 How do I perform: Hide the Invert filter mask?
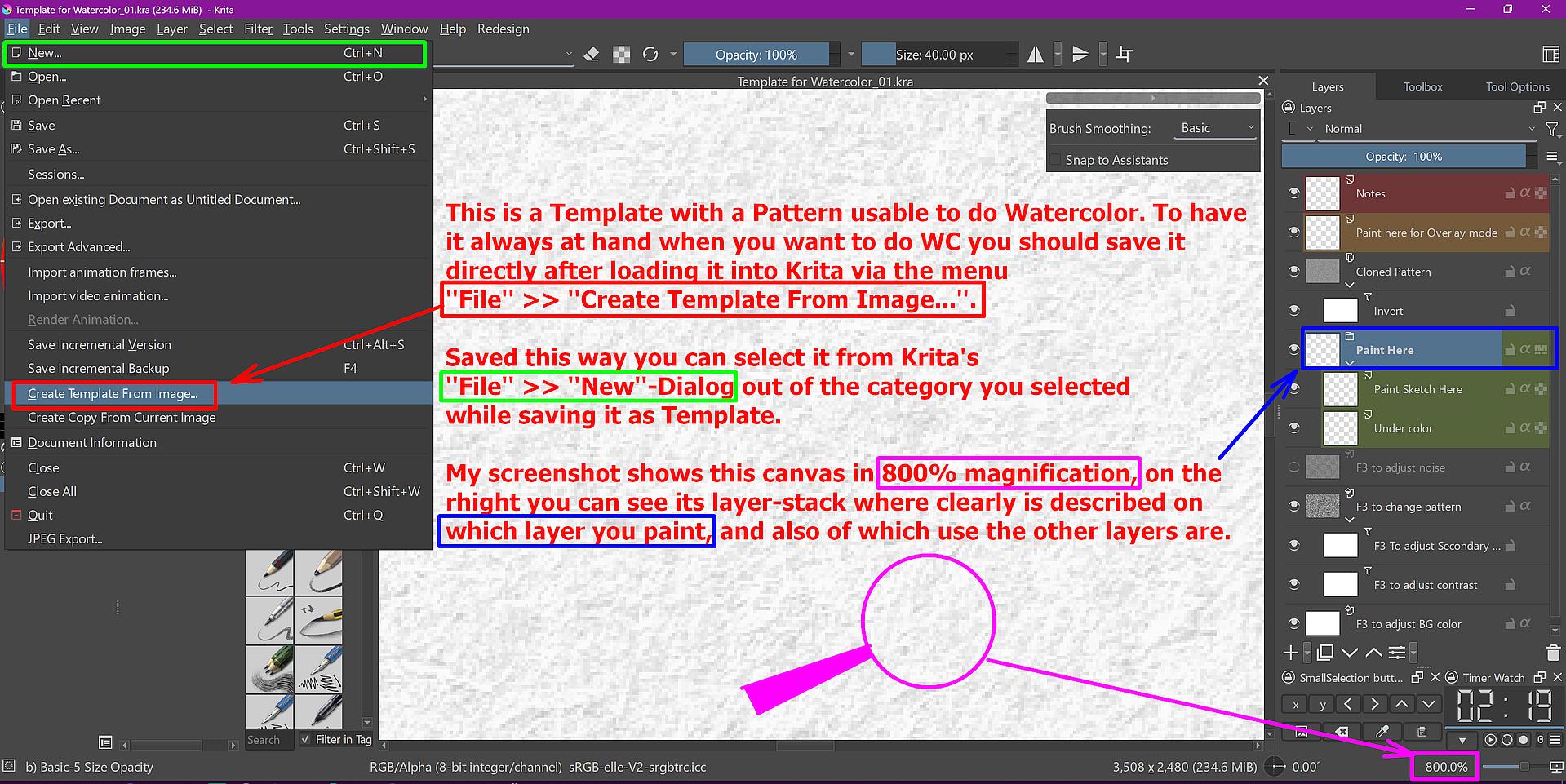1294,311
